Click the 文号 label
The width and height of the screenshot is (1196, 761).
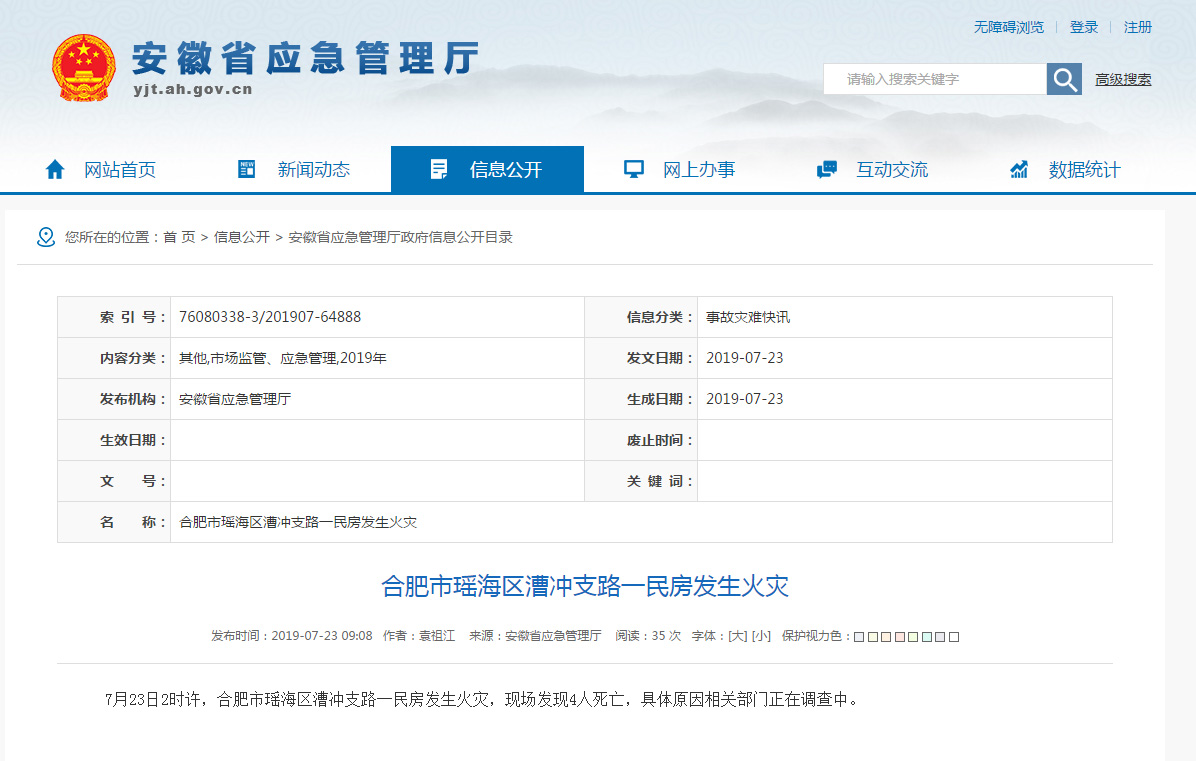[x=133, y=481]
